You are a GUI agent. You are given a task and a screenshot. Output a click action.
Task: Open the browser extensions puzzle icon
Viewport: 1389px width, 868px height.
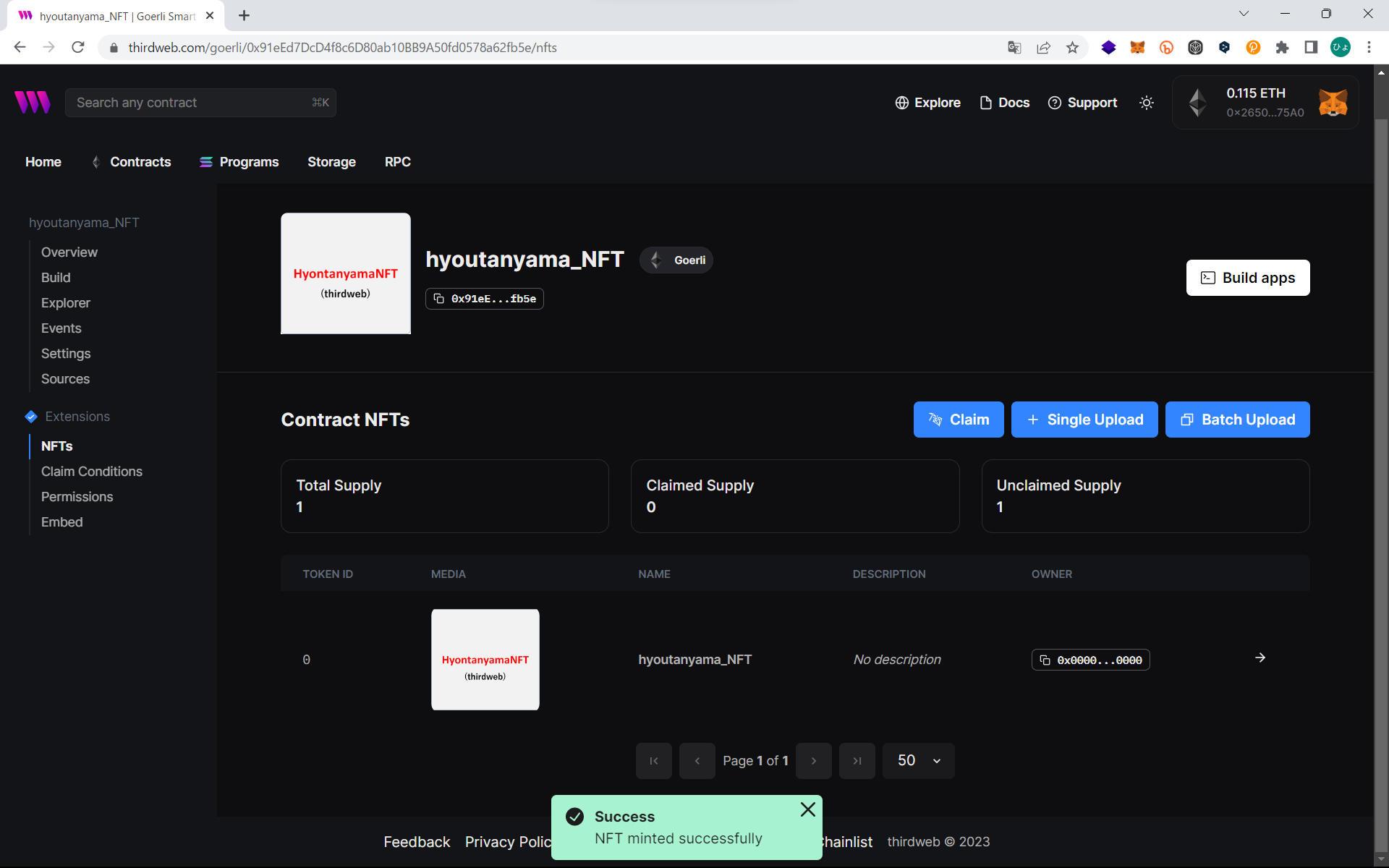[x=1282, y=48]
